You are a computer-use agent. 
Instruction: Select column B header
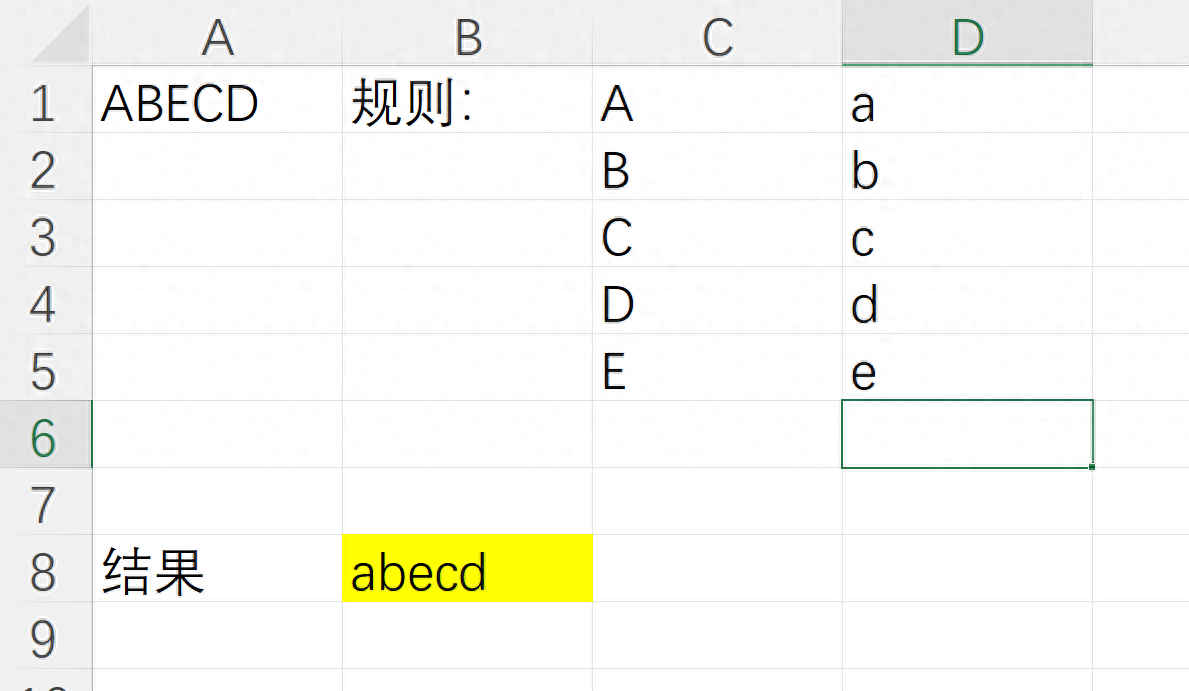[467, 35]
